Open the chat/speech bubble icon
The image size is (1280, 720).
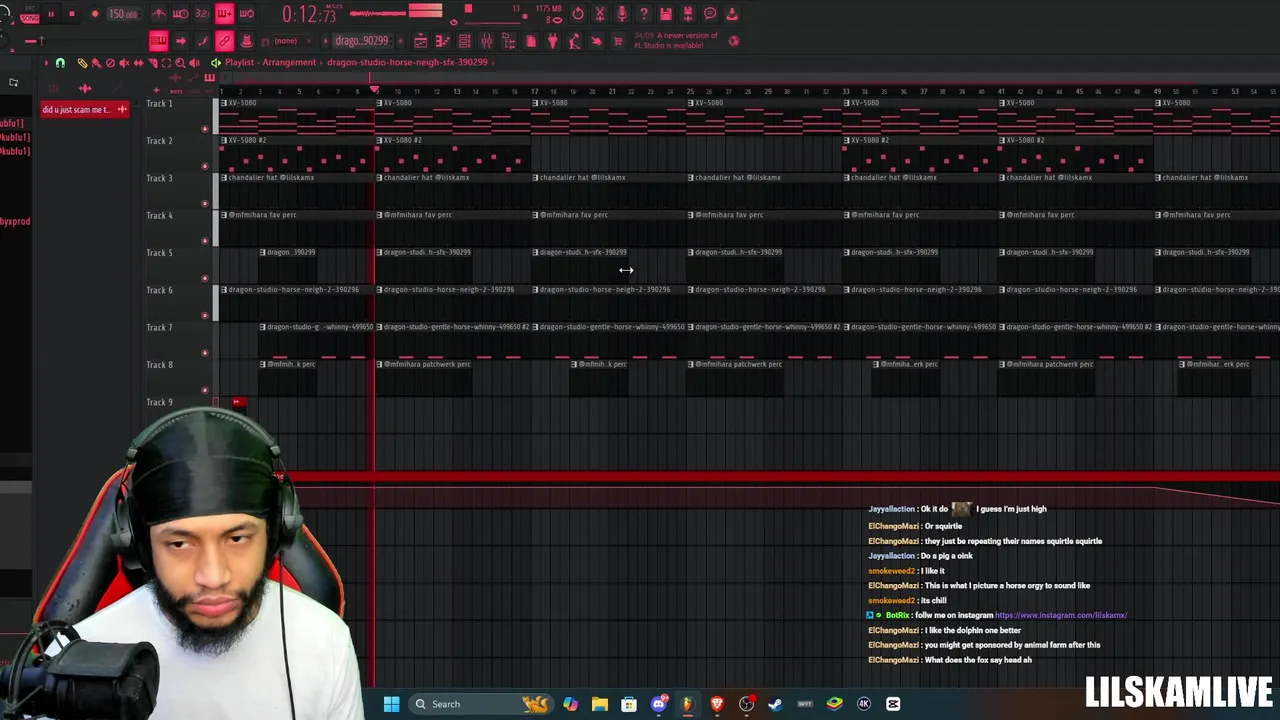pyautogui.click(x=710, y=13)
